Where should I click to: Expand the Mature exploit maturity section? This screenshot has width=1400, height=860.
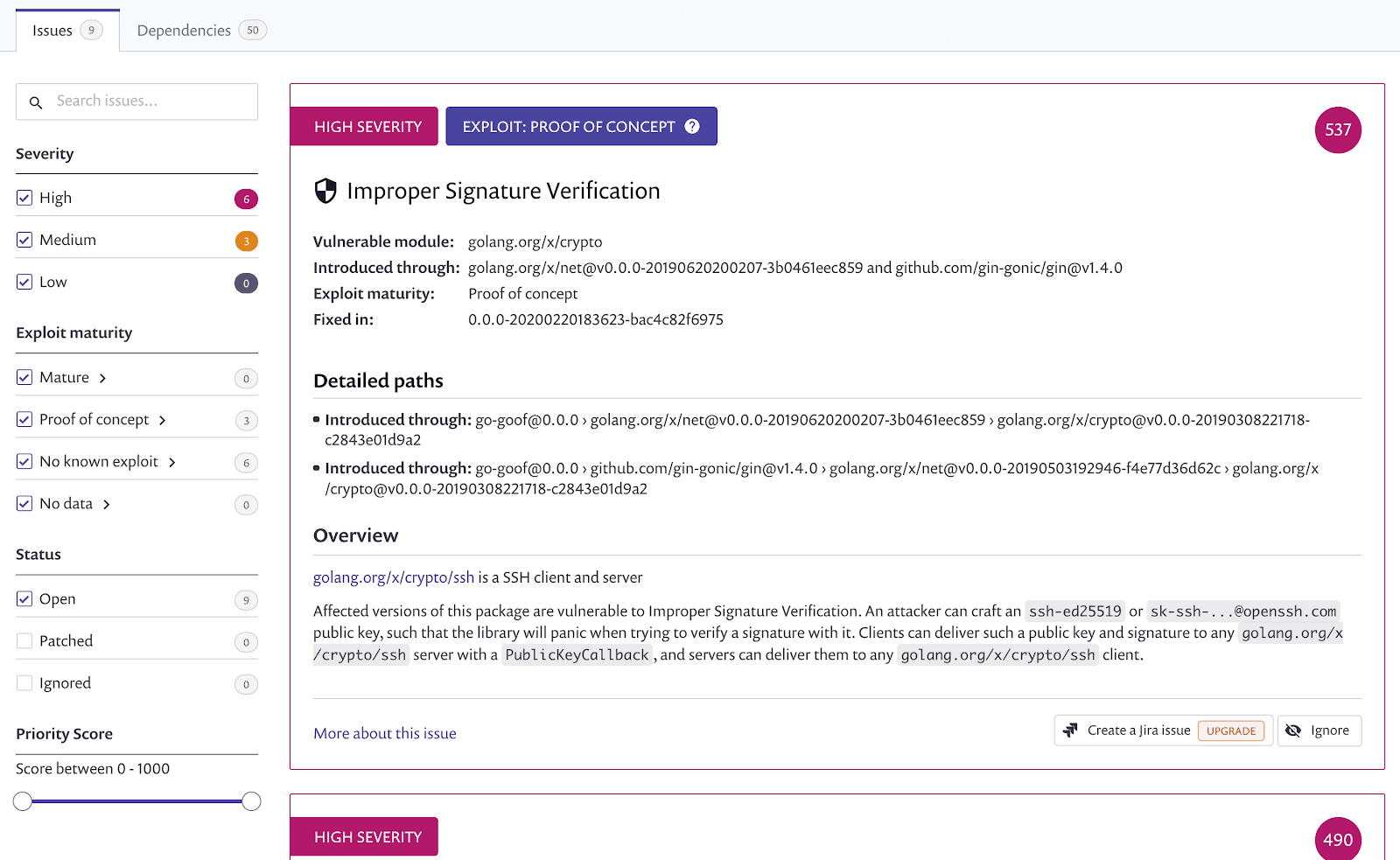(x=103, y=377)
